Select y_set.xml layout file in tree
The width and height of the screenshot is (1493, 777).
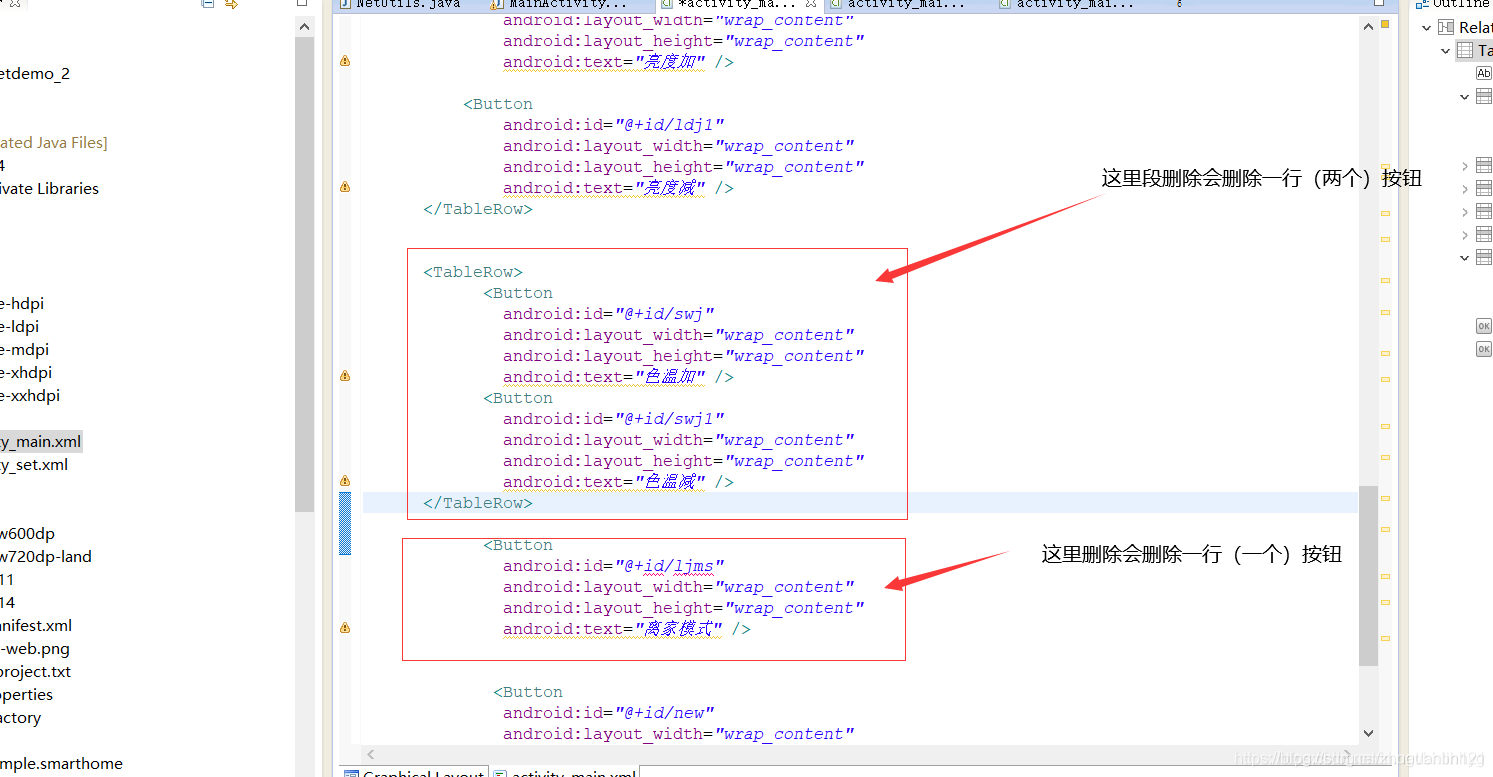pos(34,465)
